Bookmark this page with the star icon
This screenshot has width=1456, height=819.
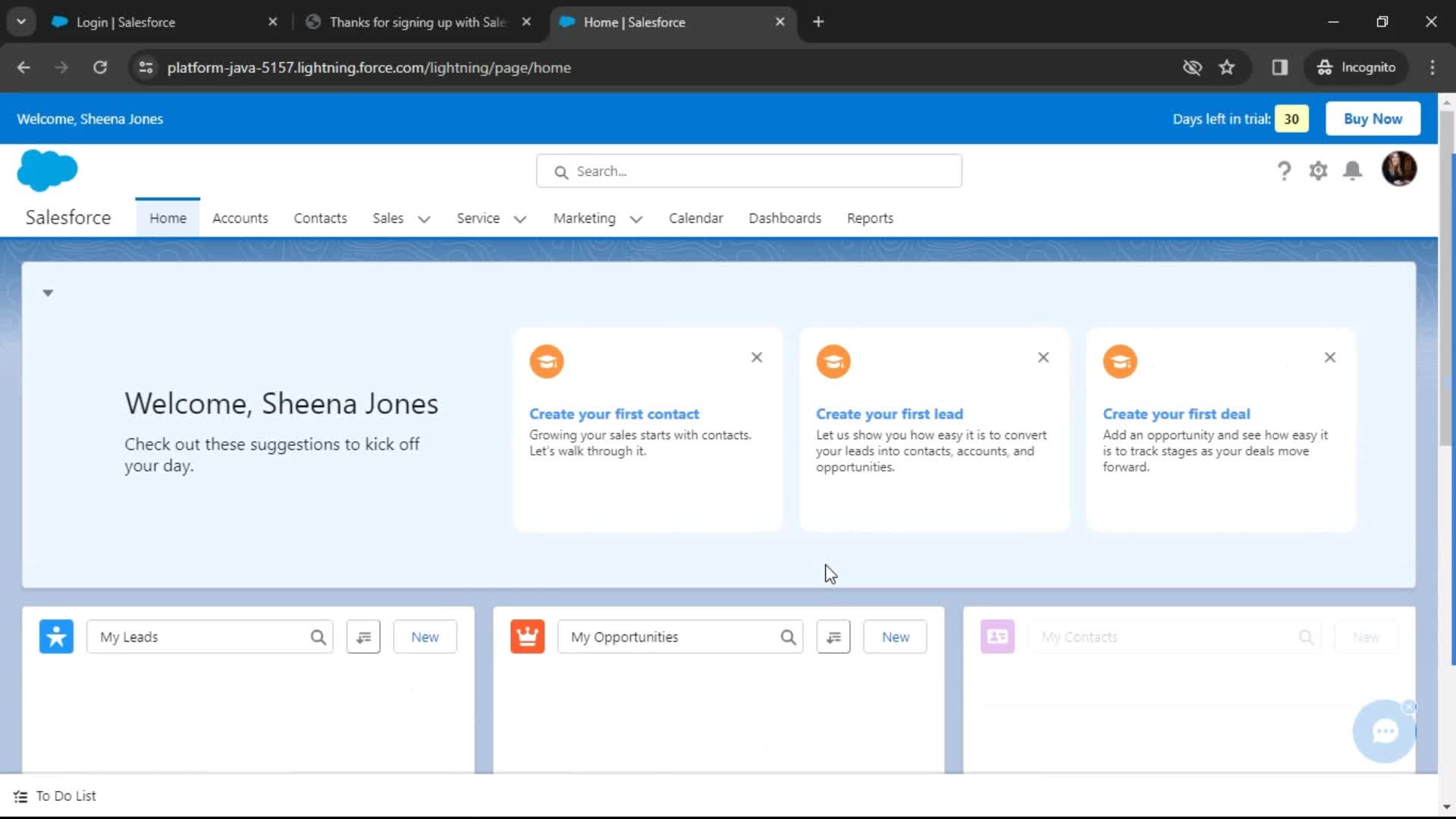[1227, 67]
